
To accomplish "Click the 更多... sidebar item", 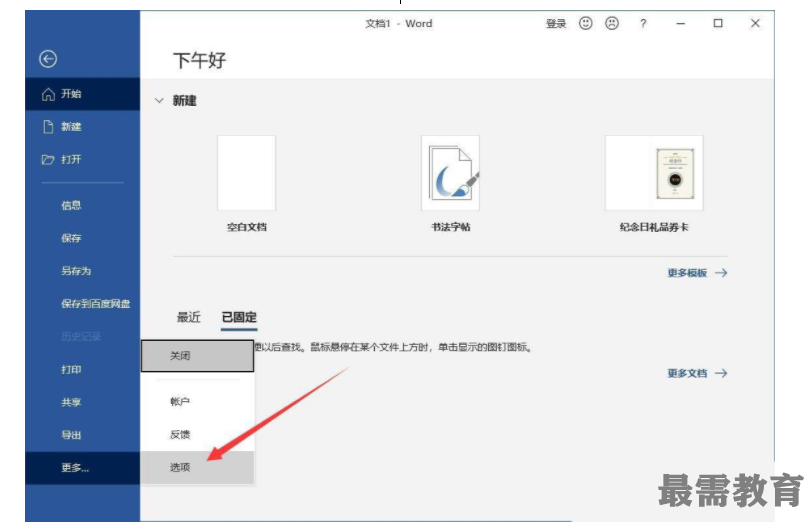I will pyautogui.click(x=83, y=468).
